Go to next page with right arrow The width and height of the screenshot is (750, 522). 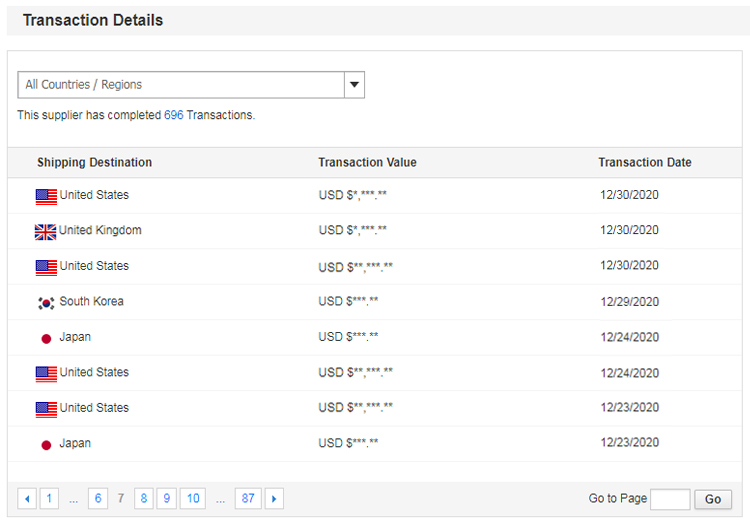274,499
